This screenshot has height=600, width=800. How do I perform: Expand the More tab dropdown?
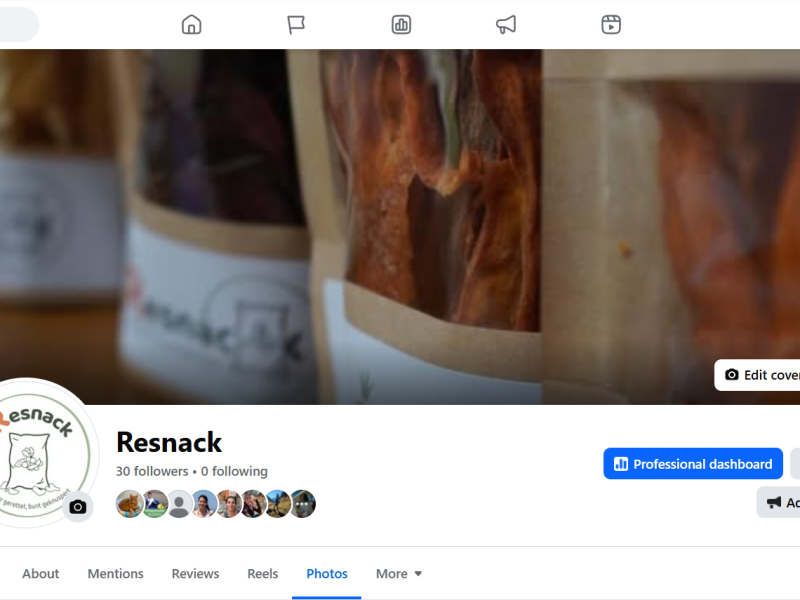tap(398, 573)
